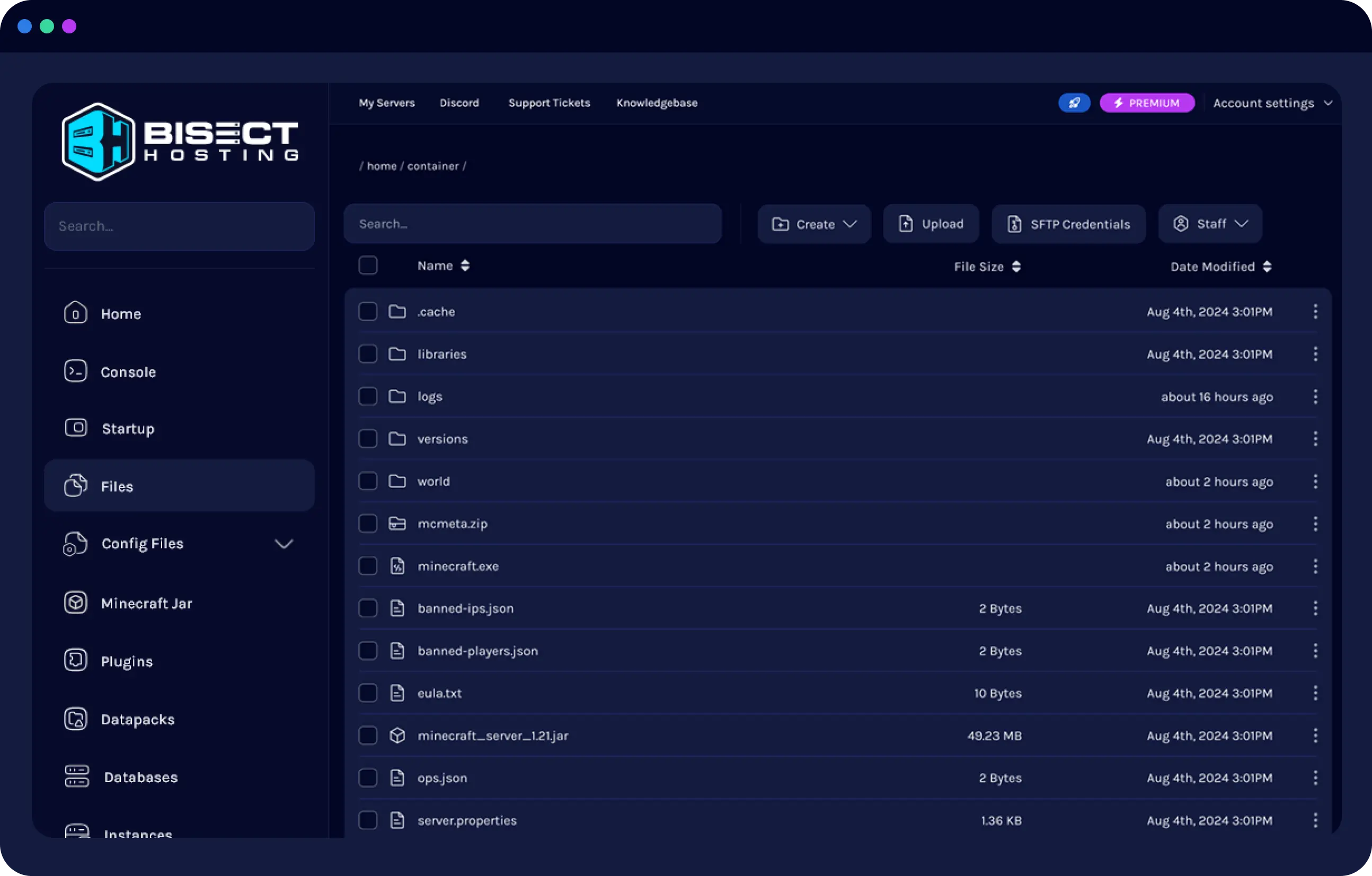Click the Upload button

click(931, 224)
